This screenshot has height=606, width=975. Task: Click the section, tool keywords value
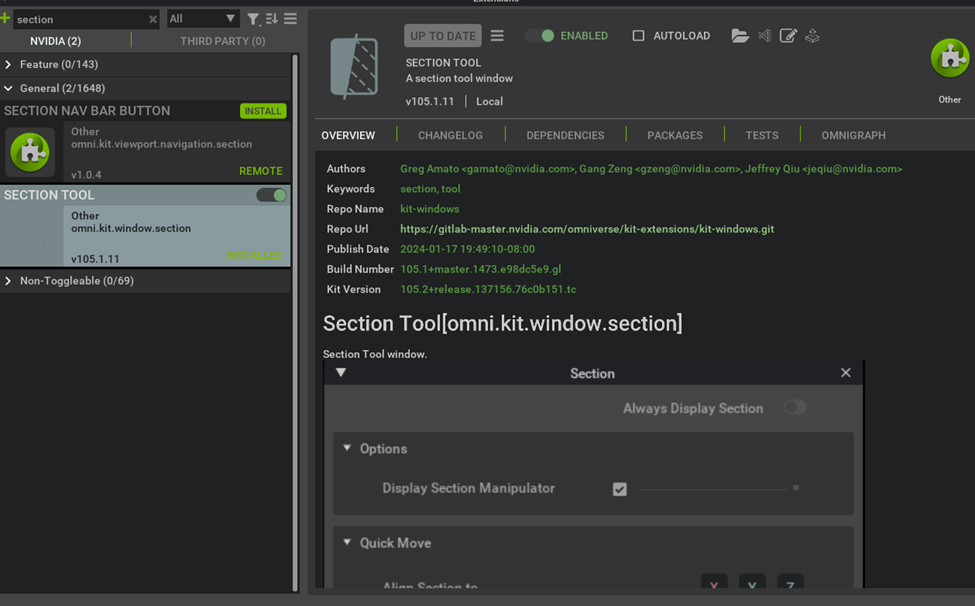(x=430, y=189)
